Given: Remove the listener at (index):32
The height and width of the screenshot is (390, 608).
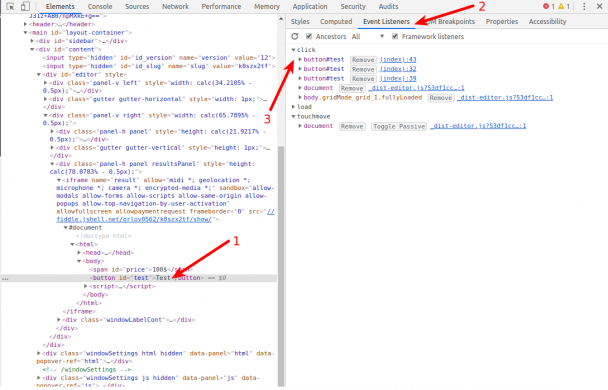Looking at the screenshot, I should click(363, 69).
